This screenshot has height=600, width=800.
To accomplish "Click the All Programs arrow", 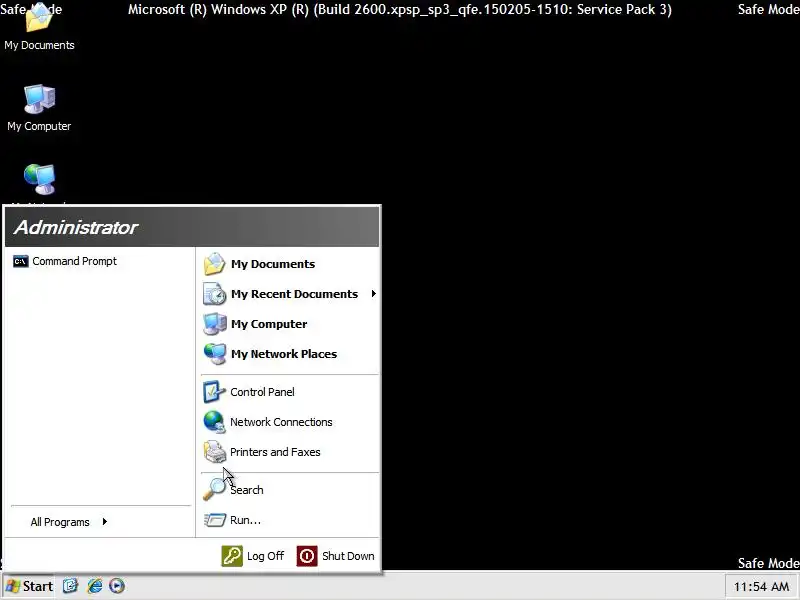I will pos(105,521).
